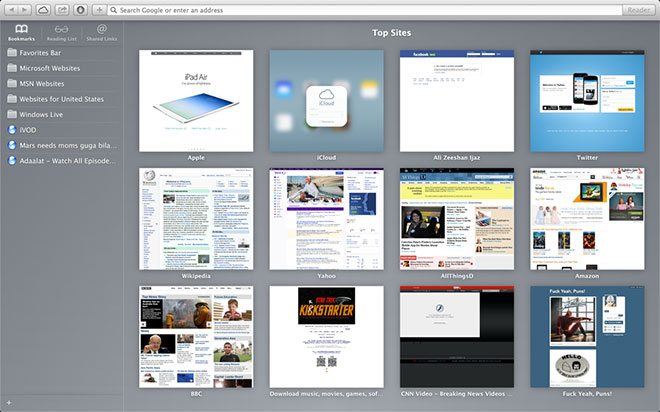Open the Fuck Yeah, Puns! thumbnail
Viewport: 660px width, 412px height.
(x=587, y=337)
